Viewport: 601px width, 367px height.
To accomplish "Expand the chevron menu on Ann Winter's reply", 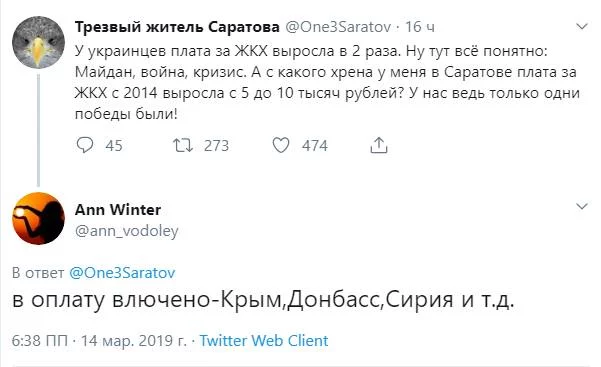I will pyautogui.click(x=582, y=206).
